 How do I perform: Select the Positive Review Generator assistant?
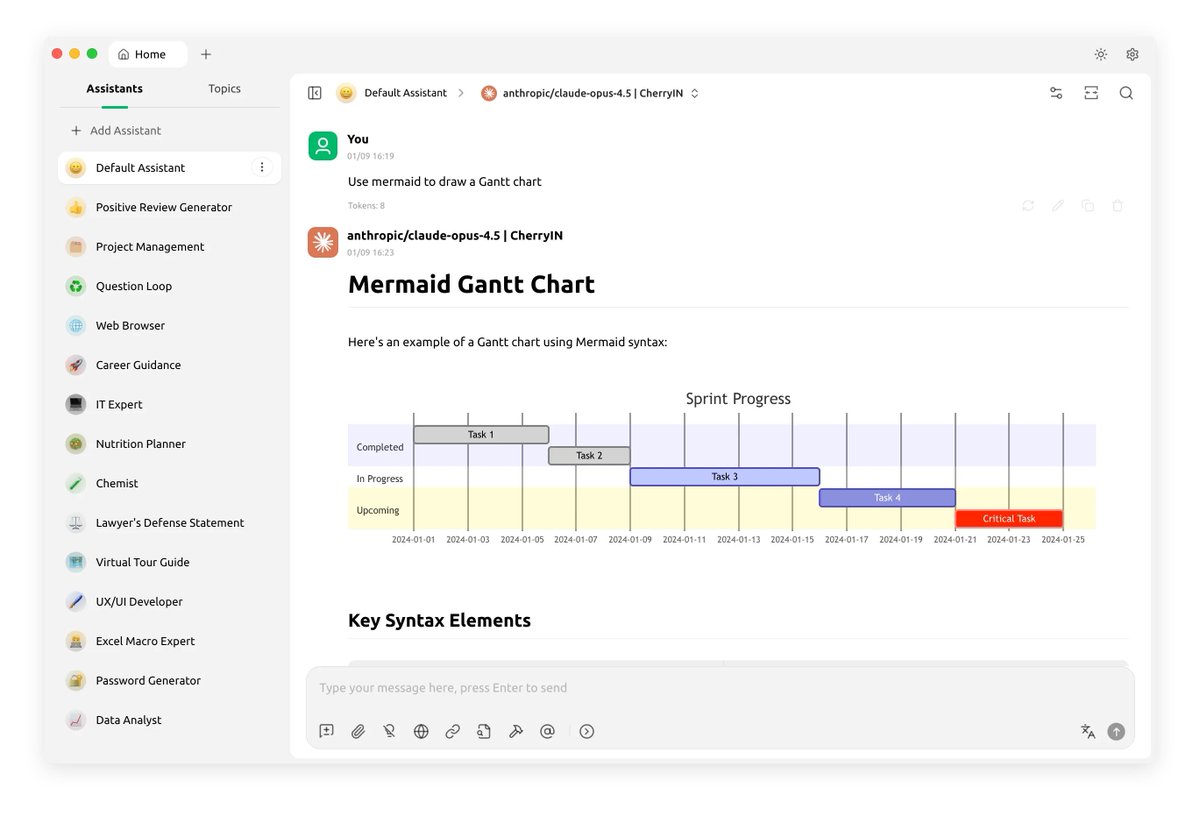[x=169, y=207]
